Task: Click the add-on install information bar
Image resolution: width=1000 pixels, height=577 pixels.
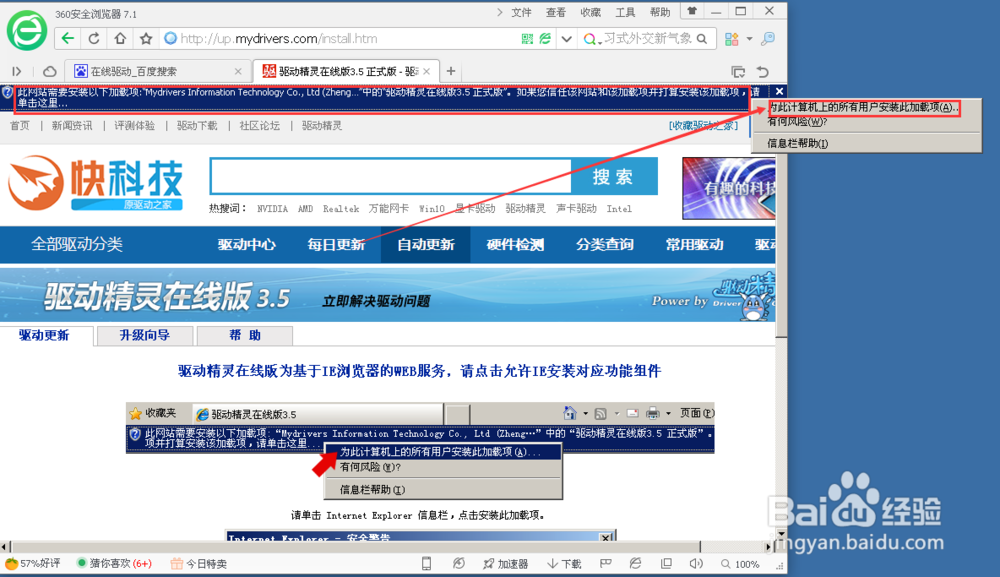Action: tap(382, 98)
